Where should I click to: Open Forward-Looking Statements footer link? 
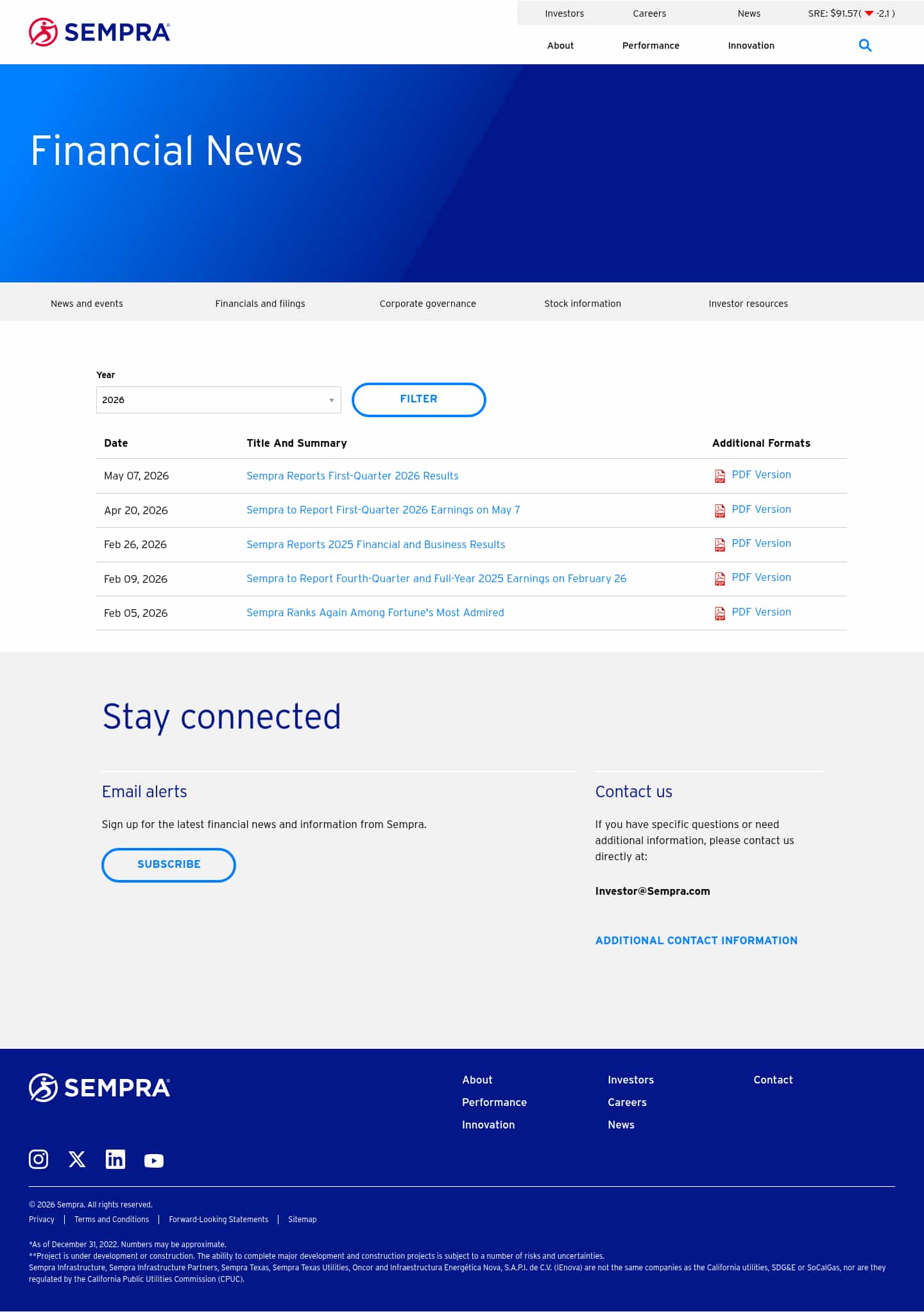[219, 1220]
